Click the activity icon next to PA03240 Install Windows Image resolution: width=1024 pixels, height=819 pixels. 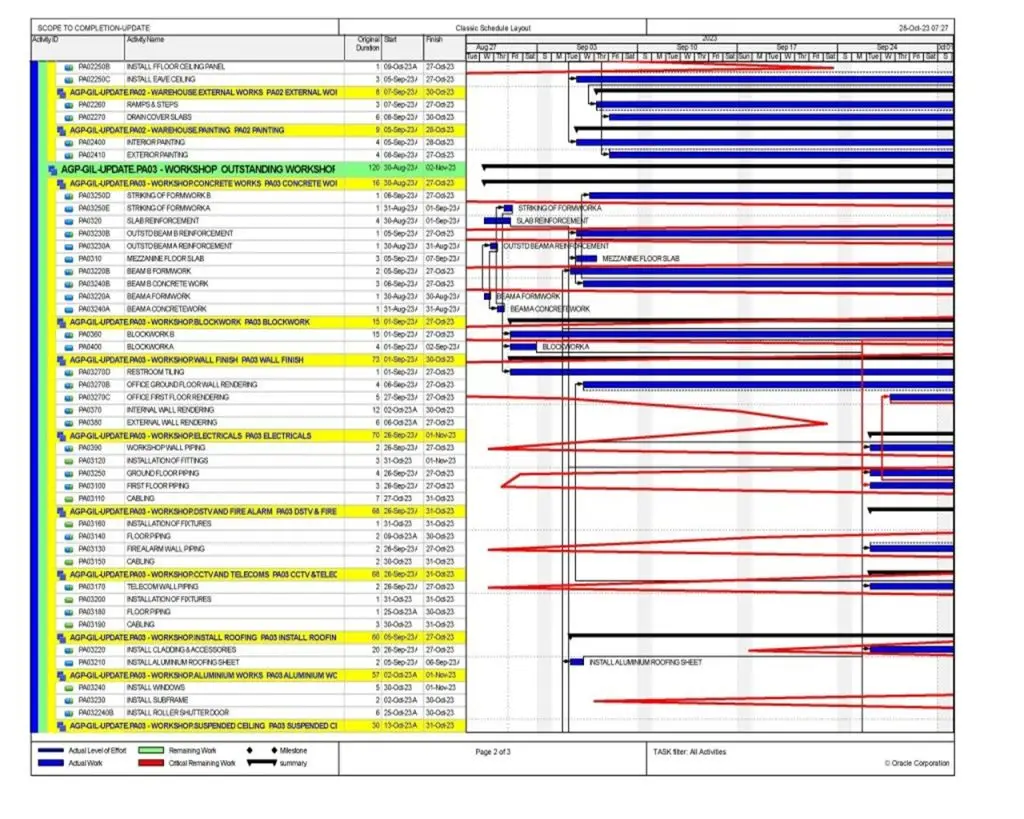click(69, 688)
